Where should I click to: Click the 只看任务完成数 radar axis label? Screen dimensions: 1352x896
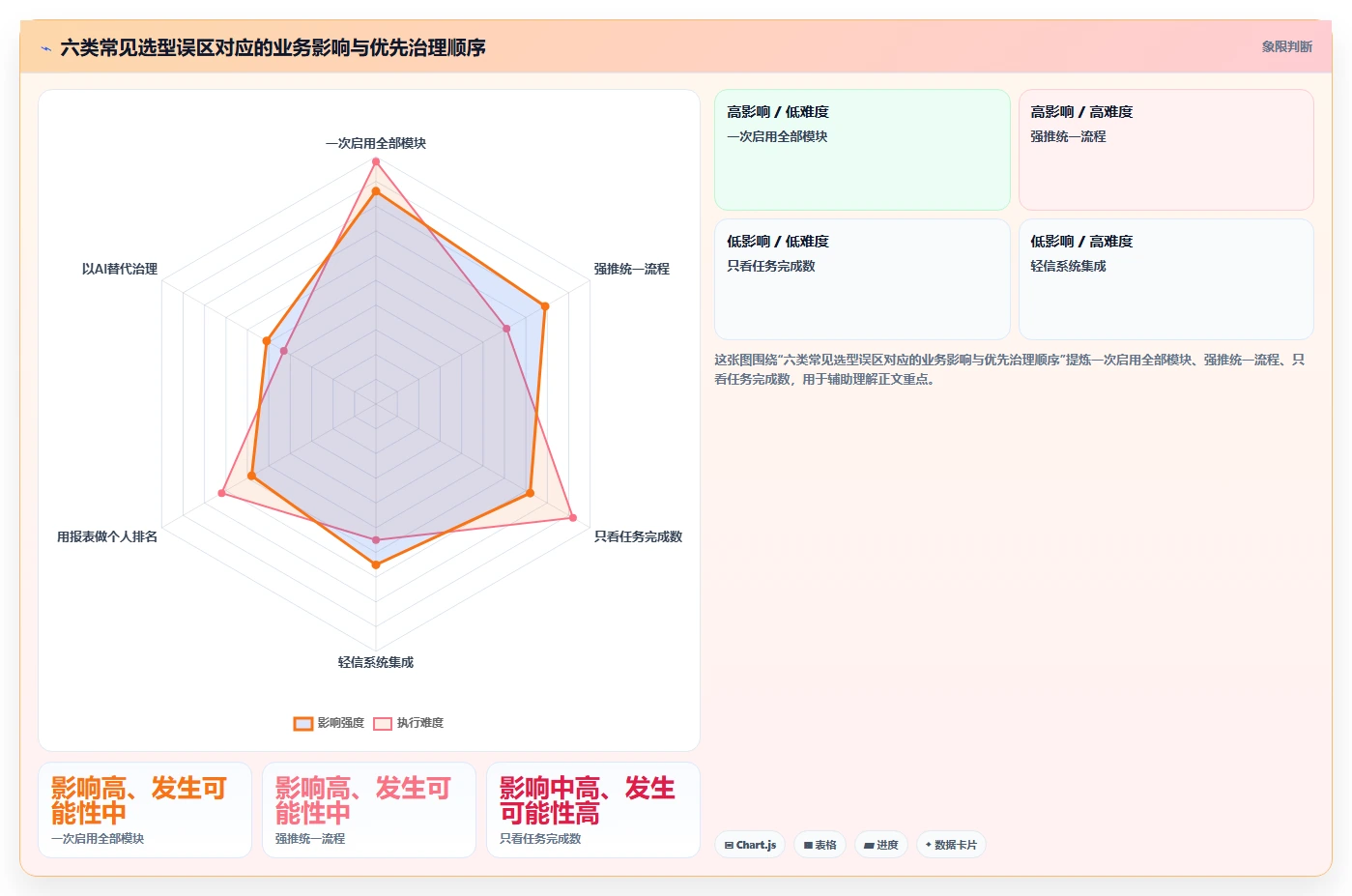[638, 536]
